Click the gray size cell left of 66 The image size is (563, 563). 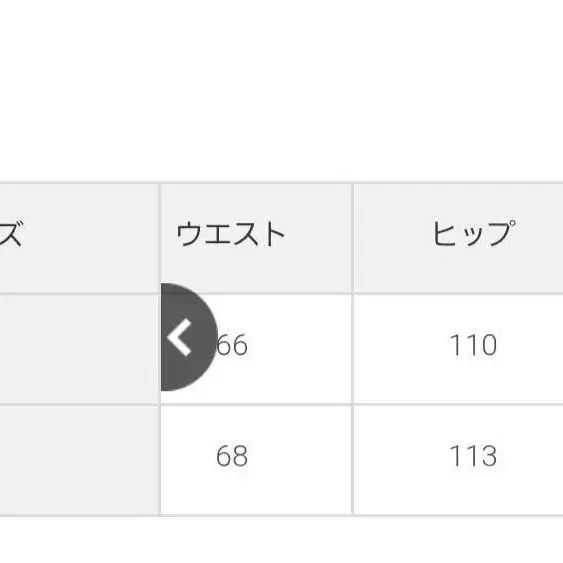pyautogui.click(x=79, y=349)
